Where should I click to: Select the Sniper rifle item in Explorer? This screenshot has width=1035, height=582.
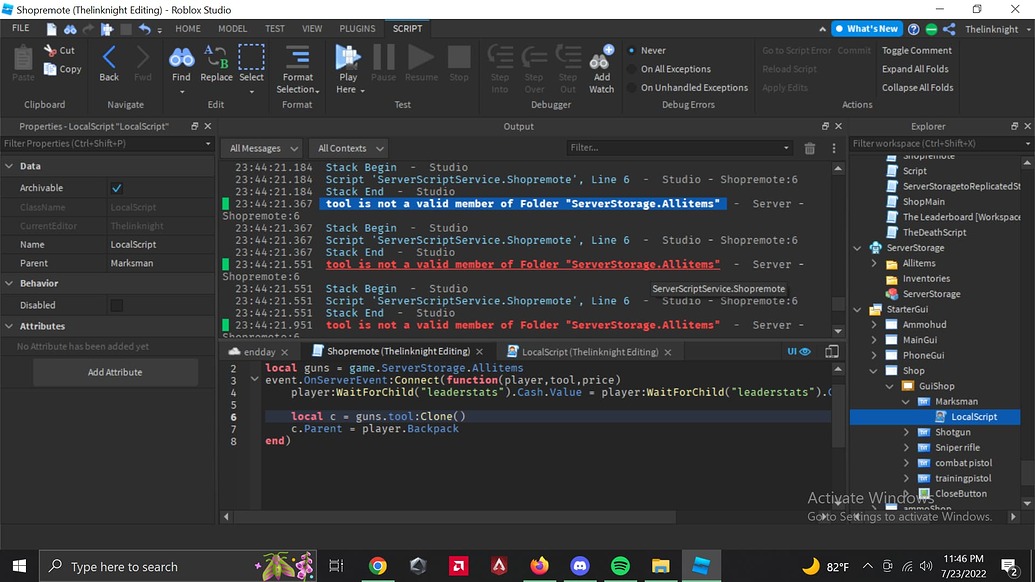click(957, 447)
